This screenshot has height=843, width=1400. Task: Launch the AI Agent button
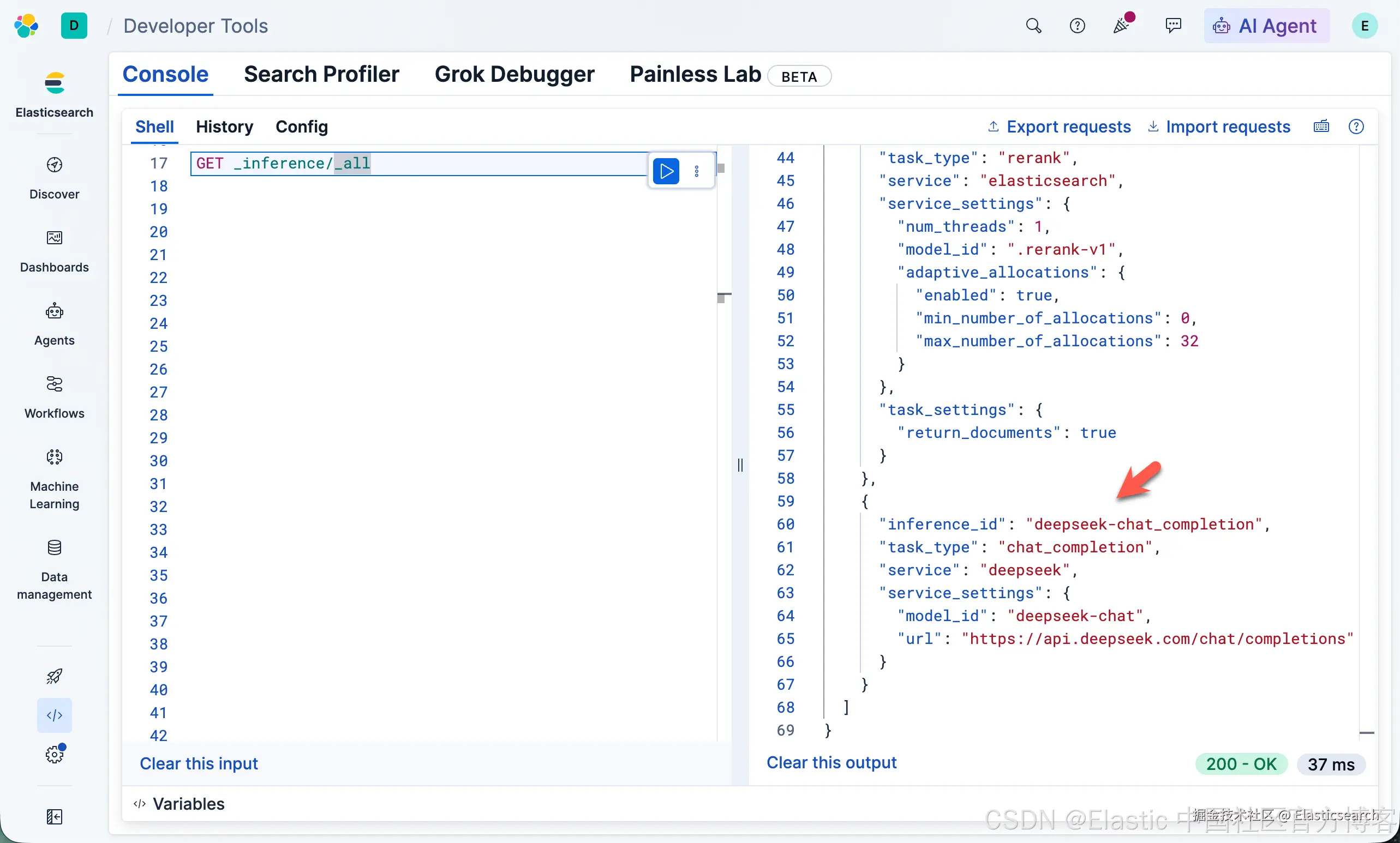click(x=1266, y=26)
